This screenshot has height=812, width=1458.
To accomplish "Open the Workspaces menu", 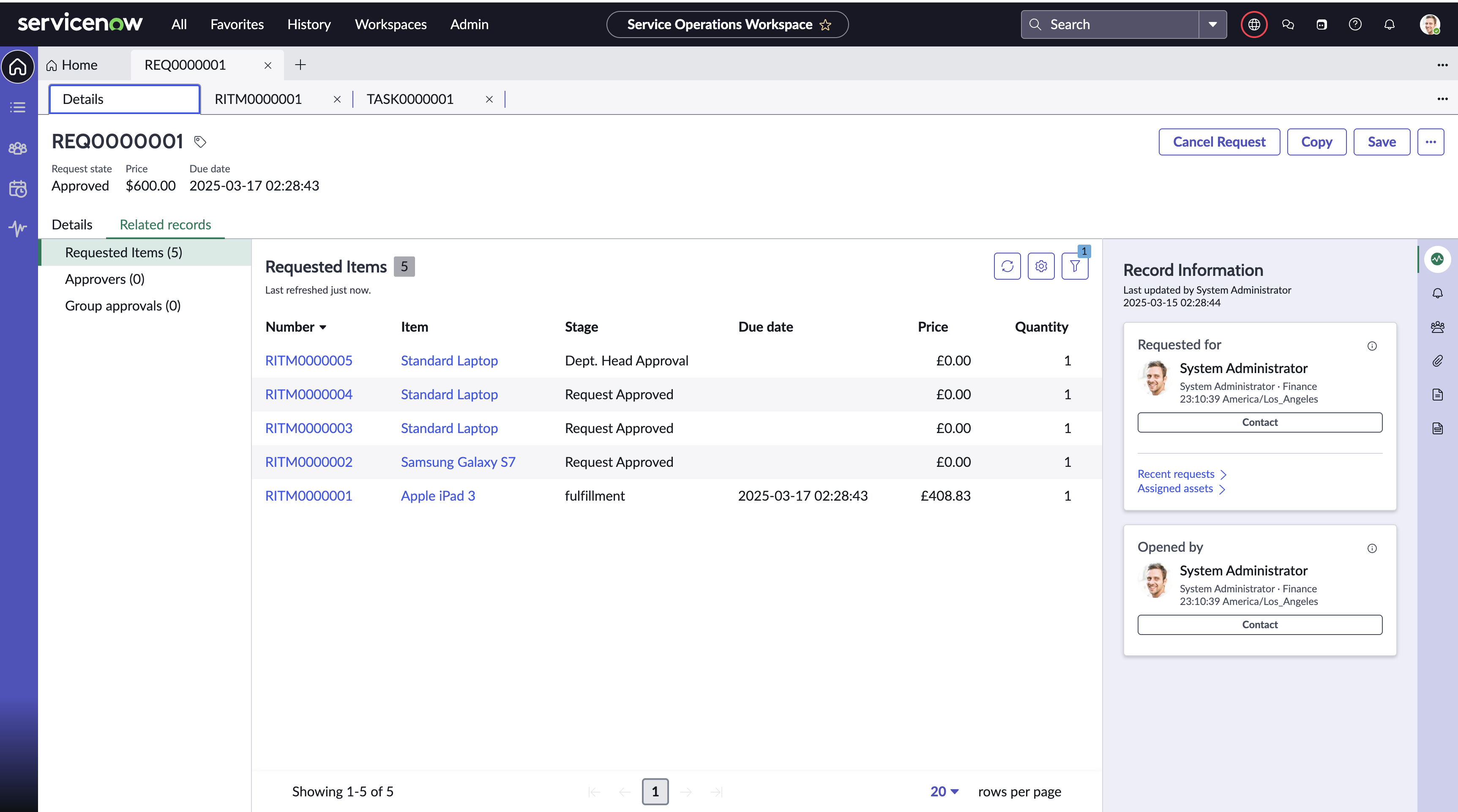I will click(390, 25).
